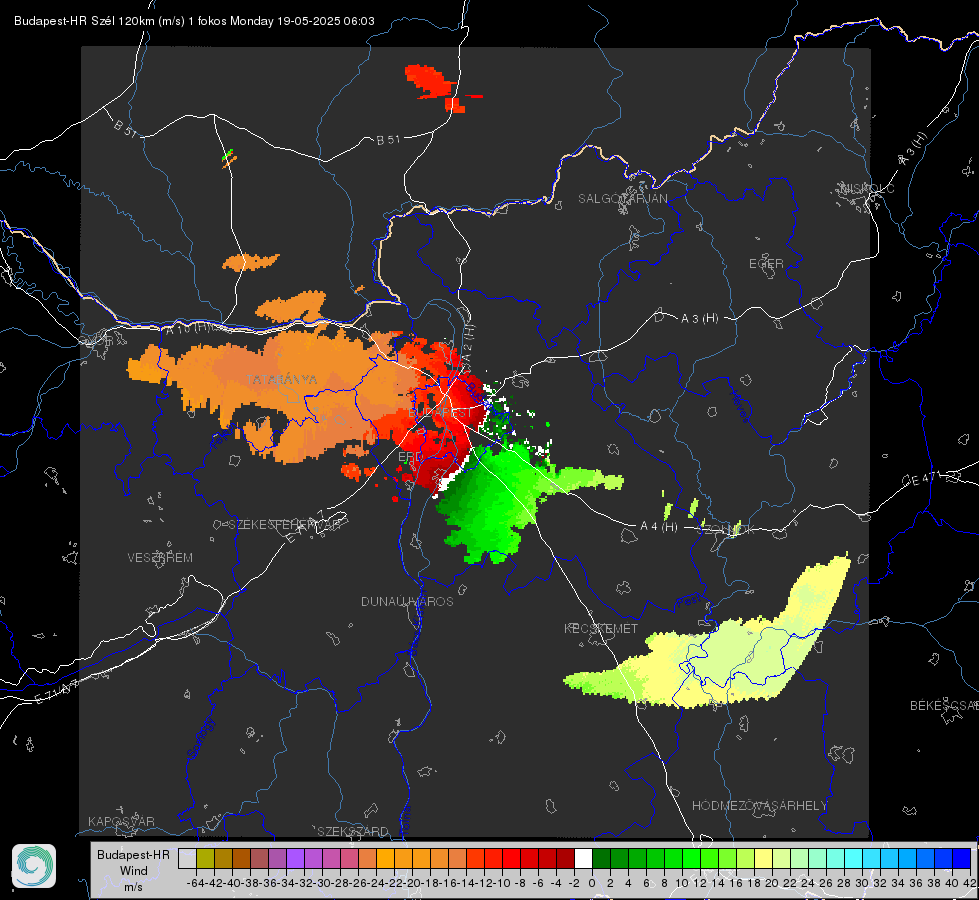Click the swirl weather service logo
Screen dimensions: 979x900
[x=34, y=866]
